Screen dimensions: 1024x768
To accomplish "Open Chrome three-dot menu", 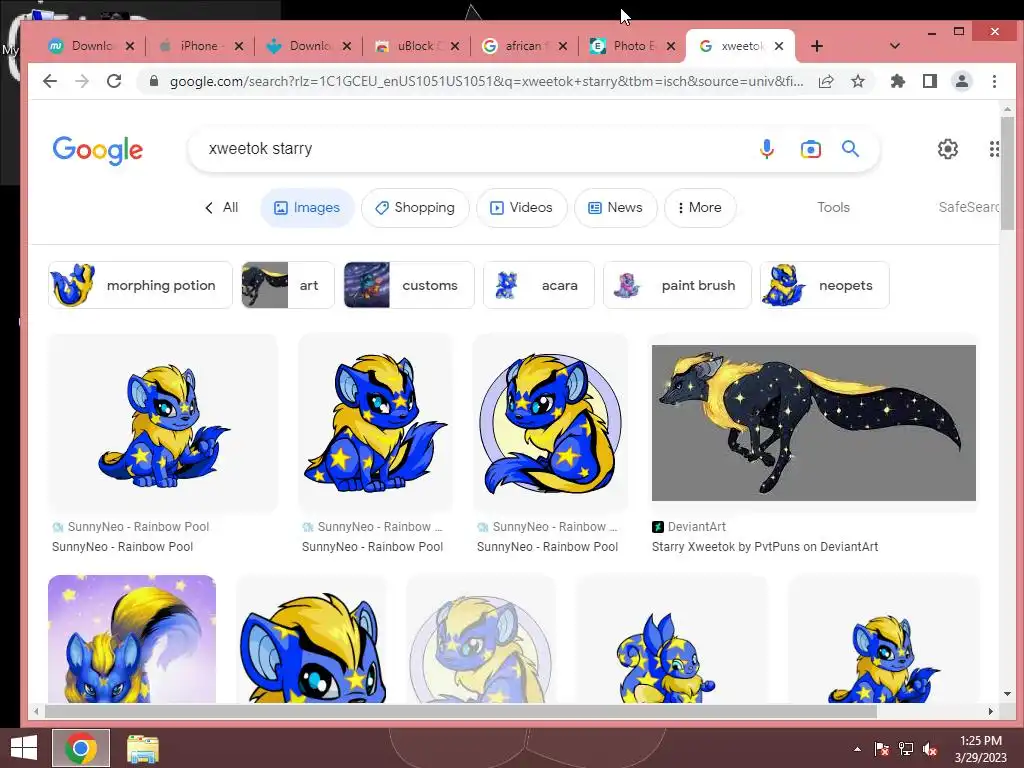I will click(x=994, y=81).
